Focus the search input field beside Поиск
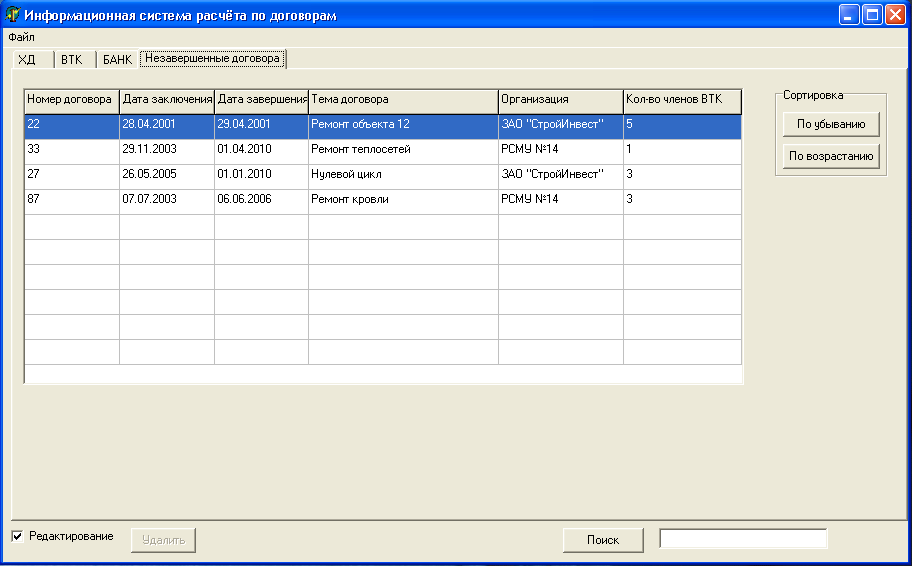912x566 pixels. (743, 538)
